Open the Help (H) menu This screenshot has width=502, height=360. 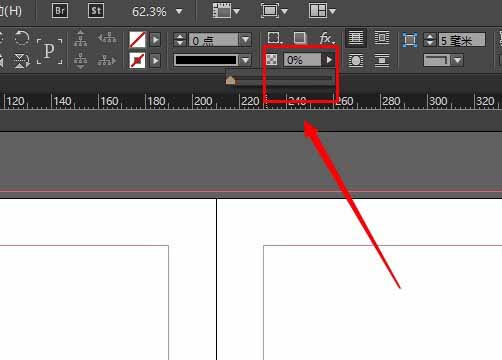(x=11, y=11)
